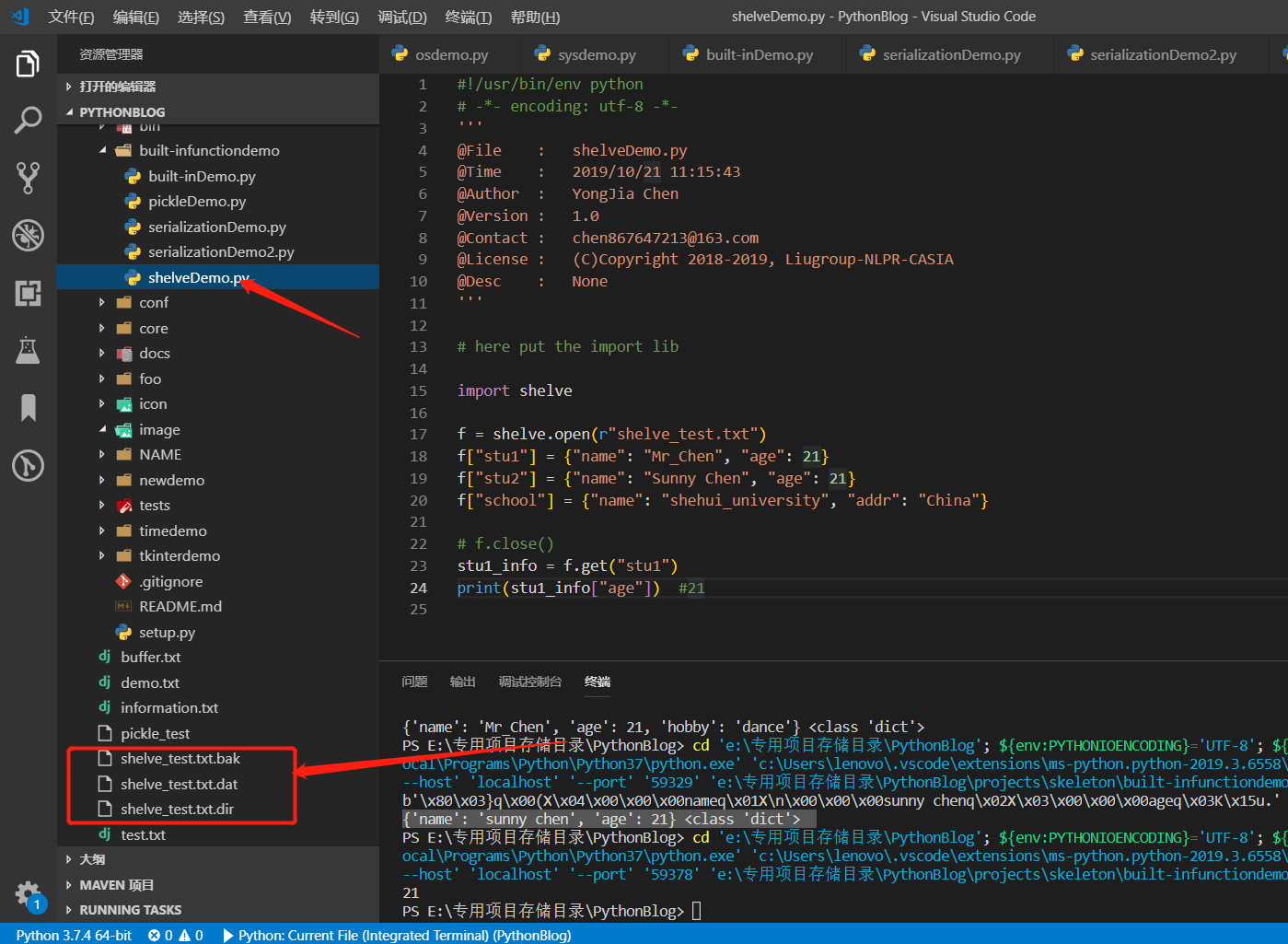Open the Git graph activity icon

pyautogui.click(x=28, y=465)
